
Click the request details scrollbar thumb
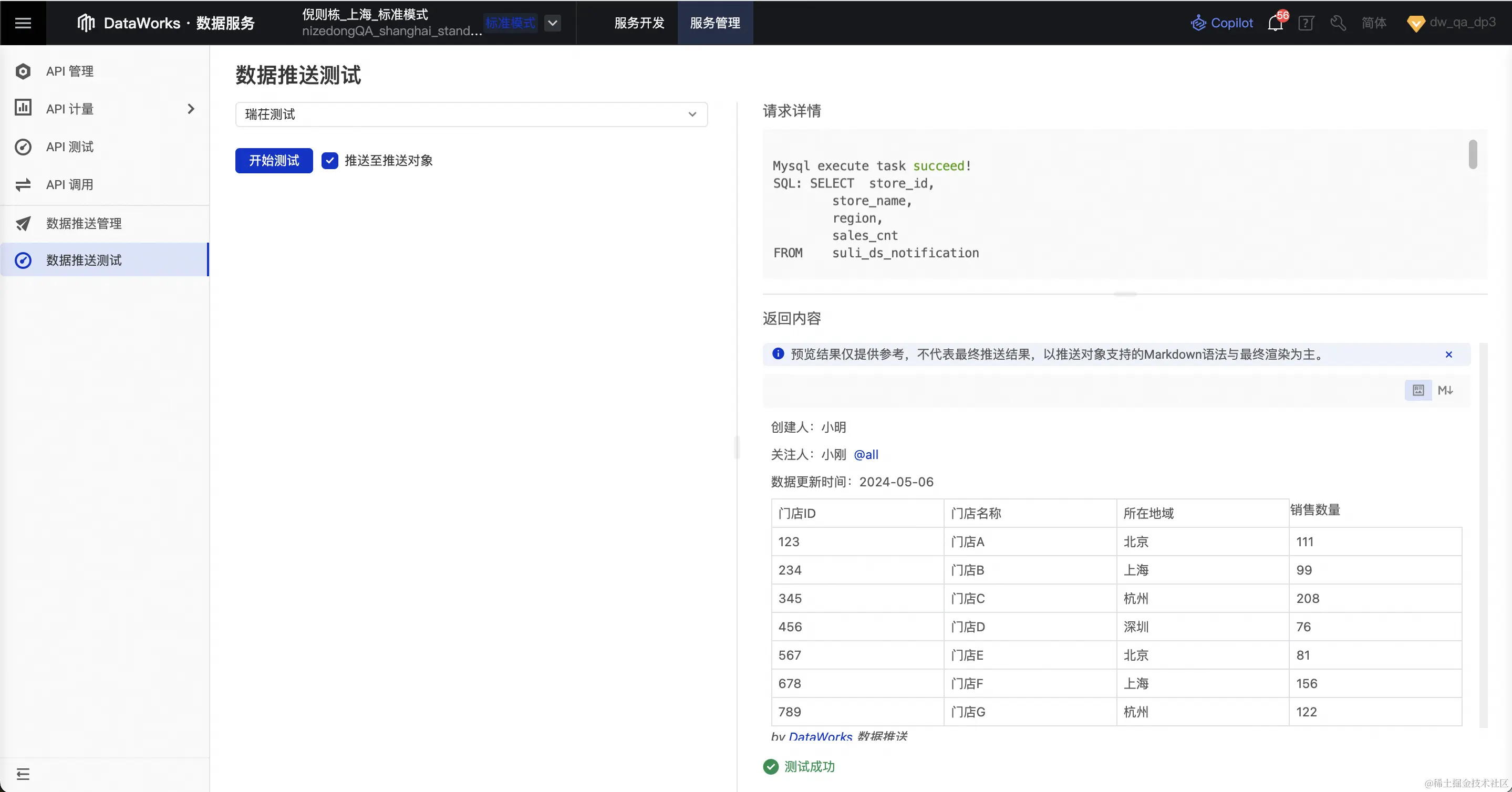1473,154
